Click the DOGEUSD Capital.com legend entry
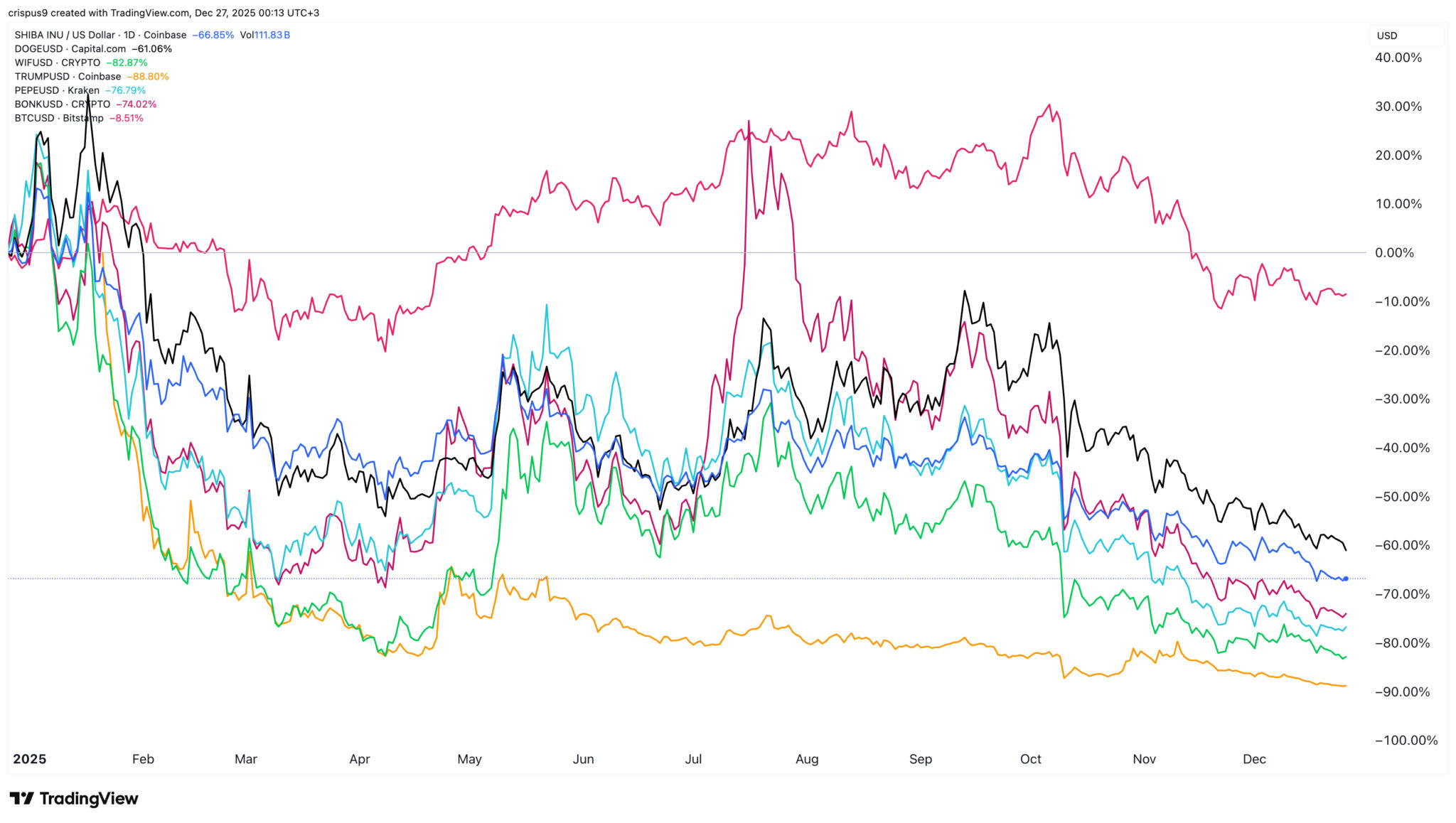Image resolution: width=1456 pixels, height=823 pixels. tap(70, 49)
